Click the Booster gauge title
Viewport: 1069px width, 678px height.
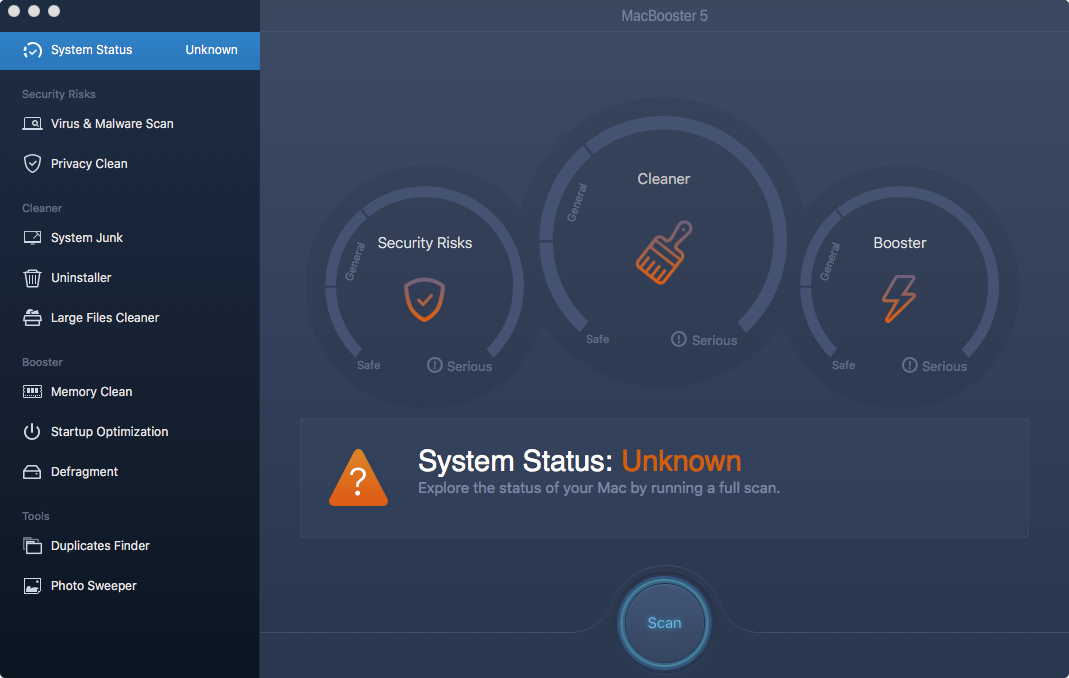coord(899,243)
